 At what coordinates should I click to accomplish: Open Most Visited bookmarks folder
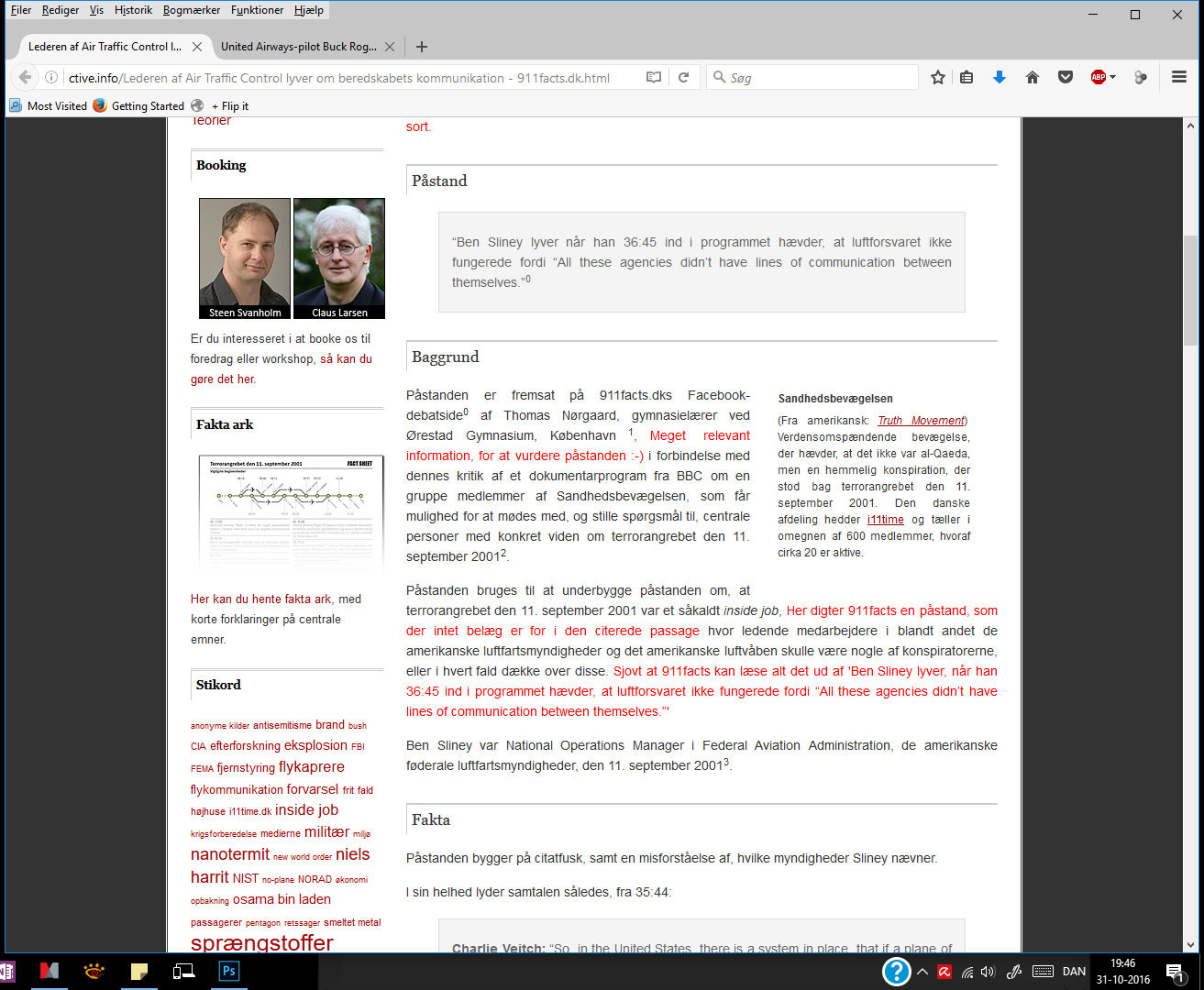(x=48, y=106)
